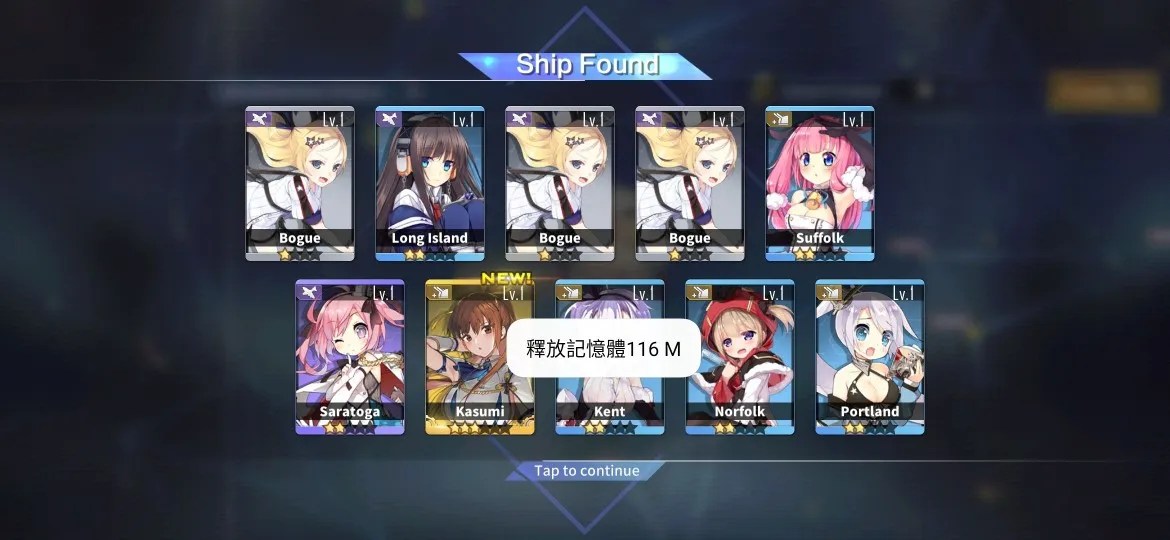The image size is (1170, 540).
Task: Dismiss the 釋放記憶體116 M toast message
Action: click(x=604, y=348)
